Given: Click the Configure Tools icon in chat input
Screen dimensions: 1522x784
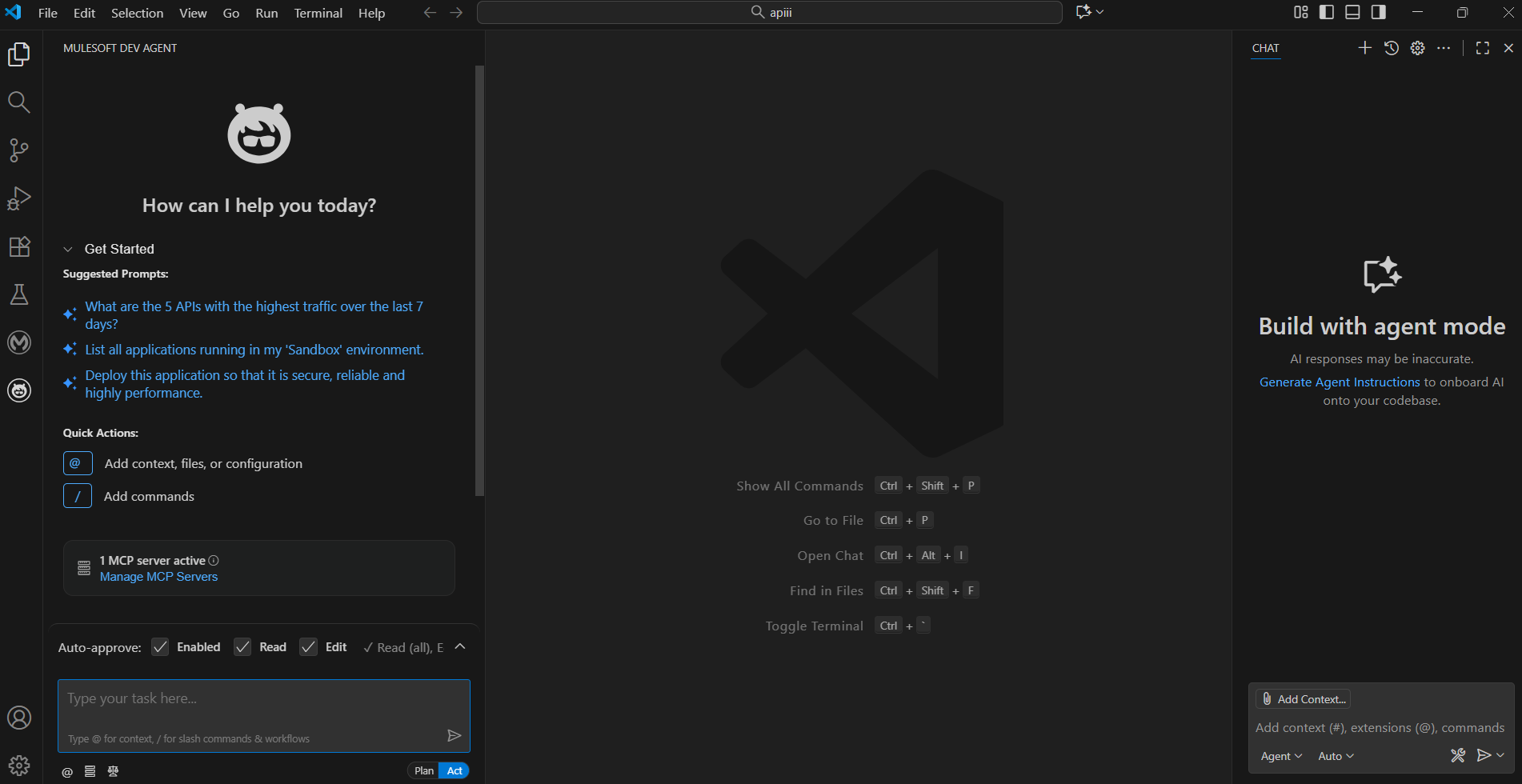Looking at the screenshot, I should pos(1458,755).
